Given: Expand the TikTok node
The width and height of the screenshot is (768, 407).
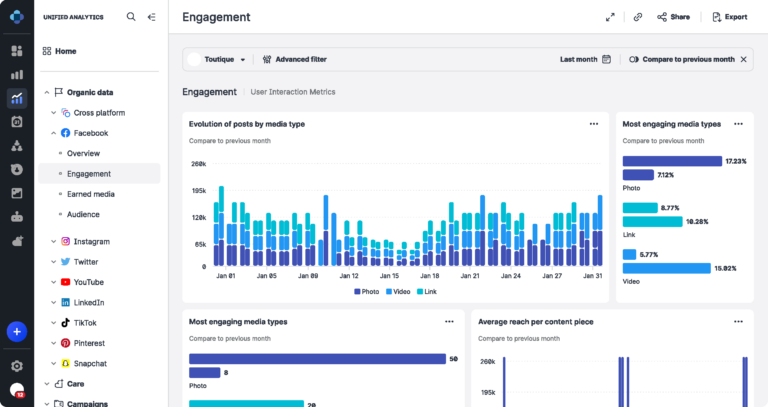Looking at the screenshot, I should click(x=53, y=323).
